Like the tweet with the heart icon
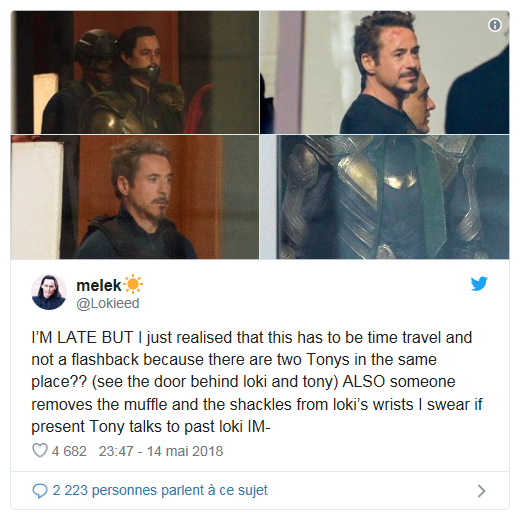This screenshot has width=522, height=520. tap(40, 450)
